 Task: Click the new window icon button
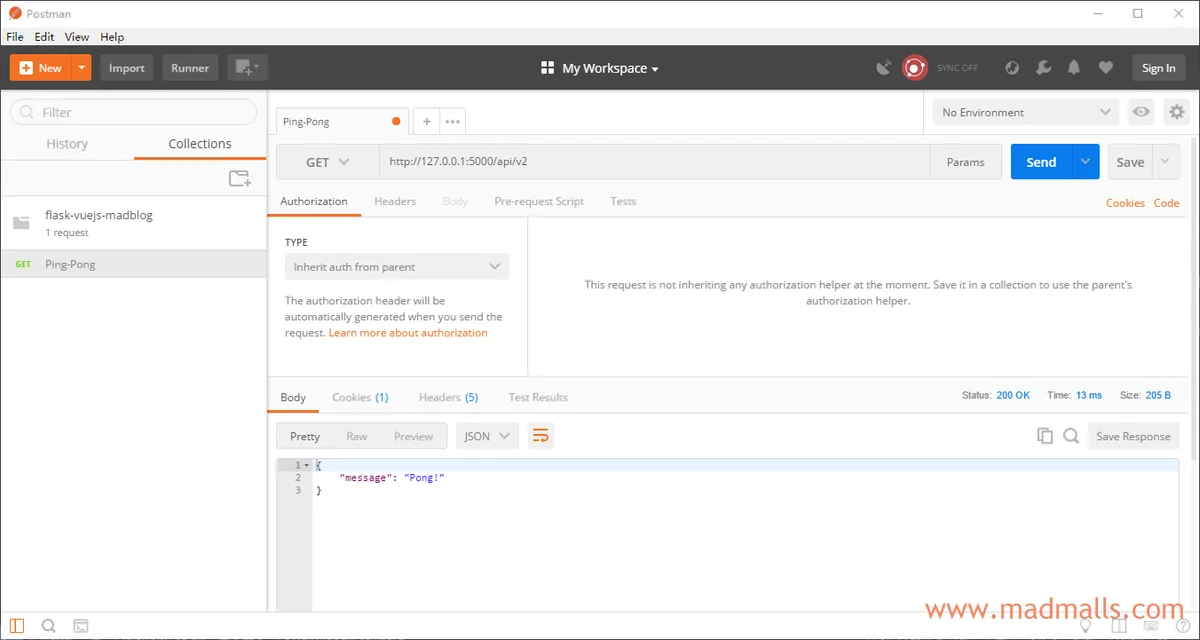247,68
